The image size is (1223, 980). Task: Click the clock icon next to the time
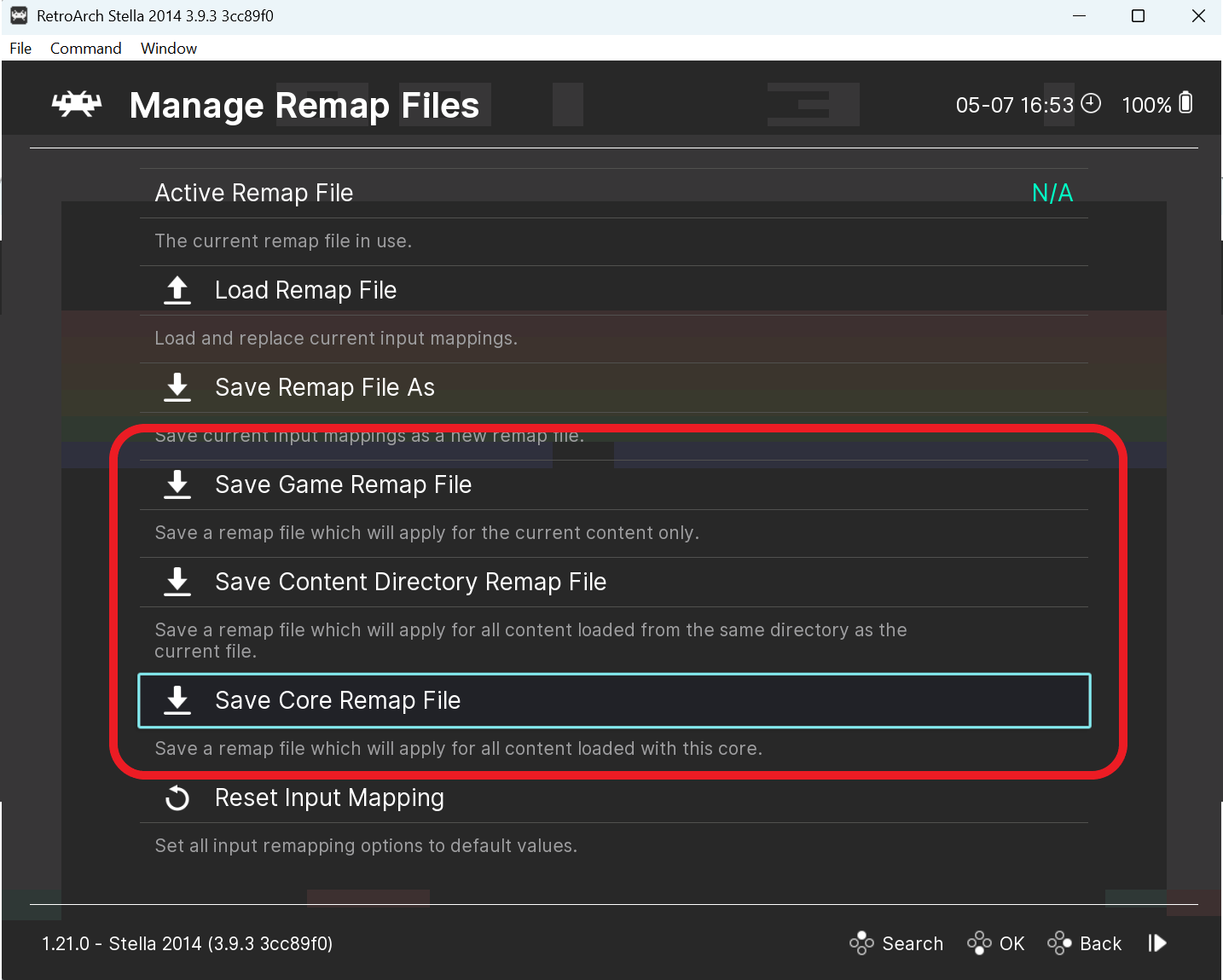click(x=1091, y=103)
